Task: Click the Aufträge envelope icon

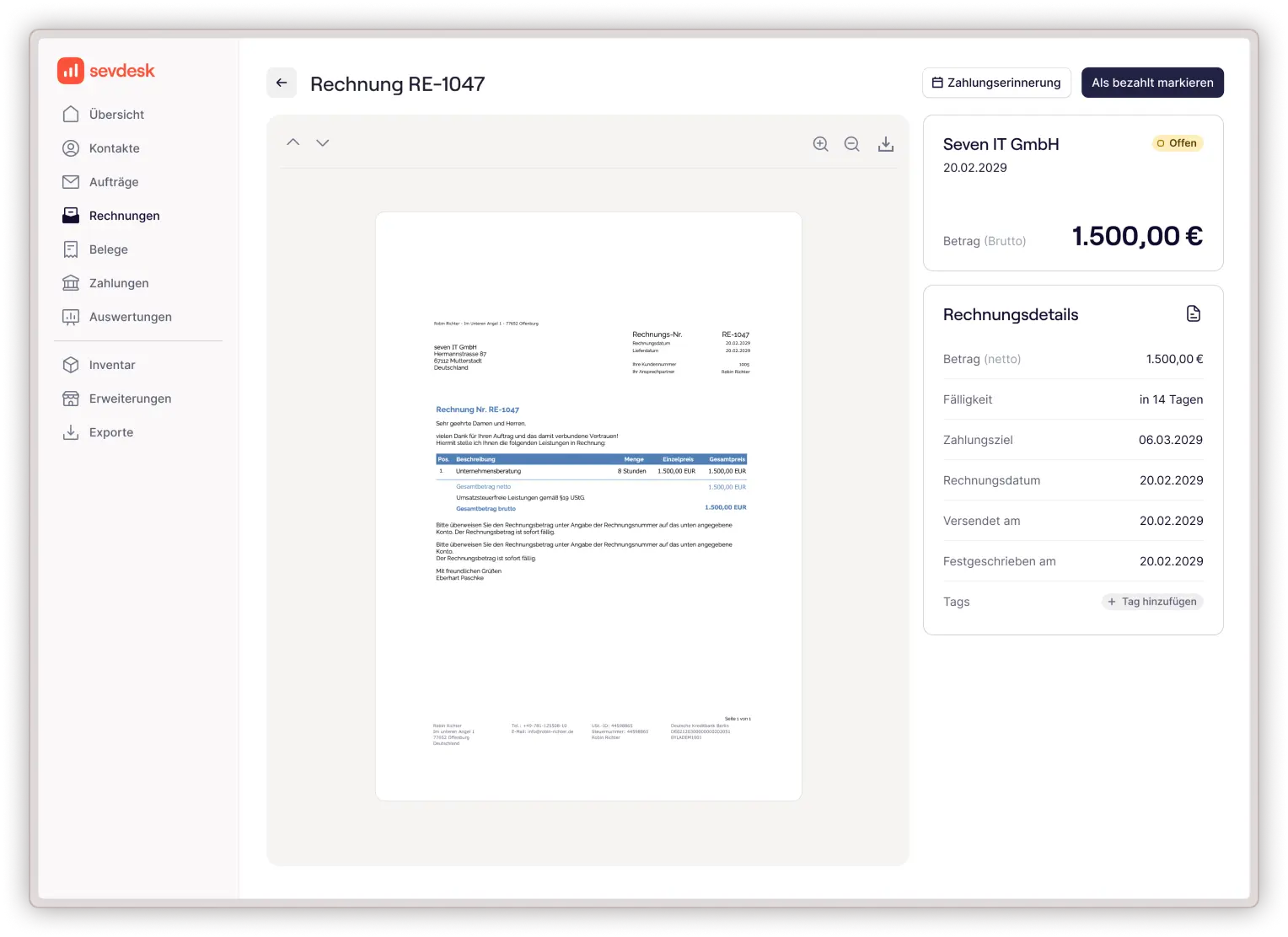Action: tap(71, 182)
